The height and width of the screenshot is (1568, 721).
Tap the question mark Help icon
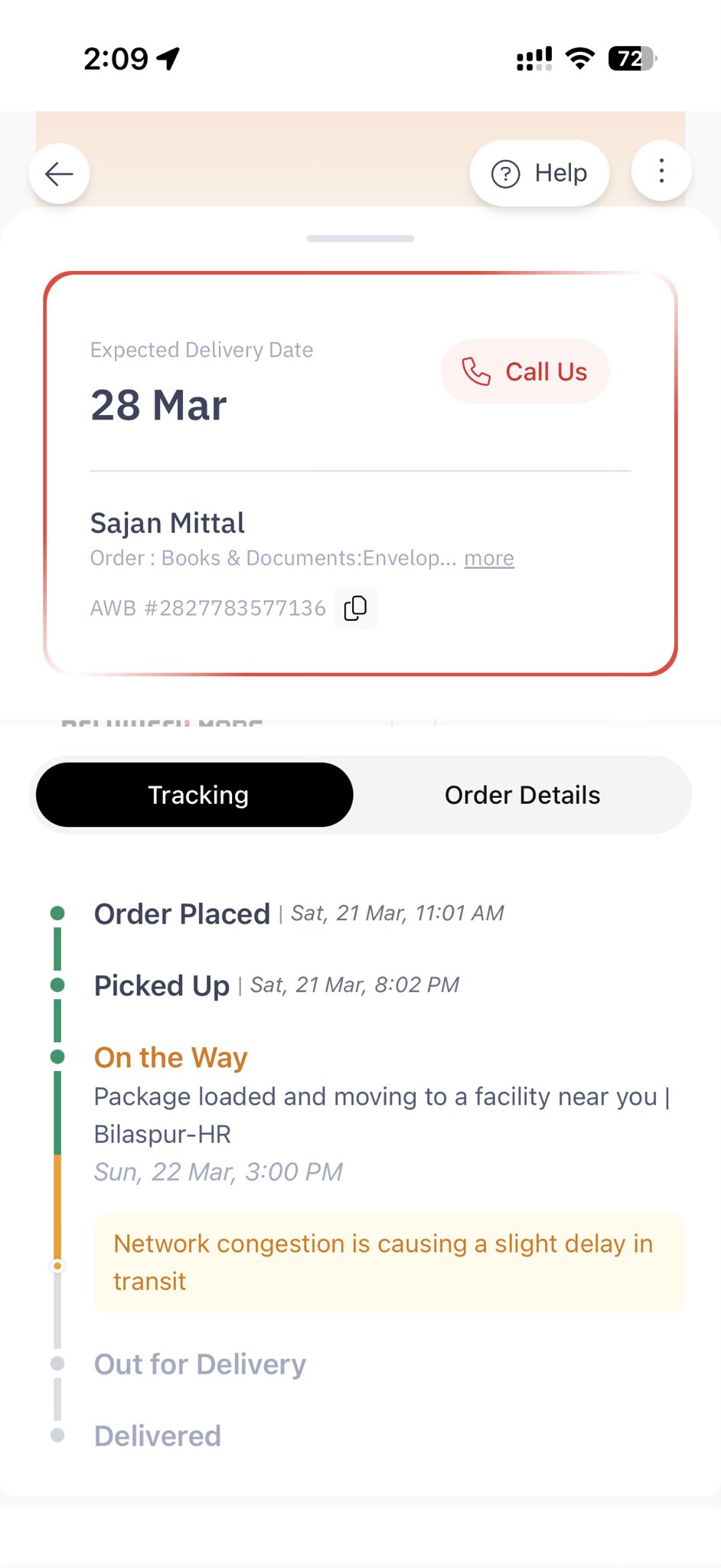[505, 174]
